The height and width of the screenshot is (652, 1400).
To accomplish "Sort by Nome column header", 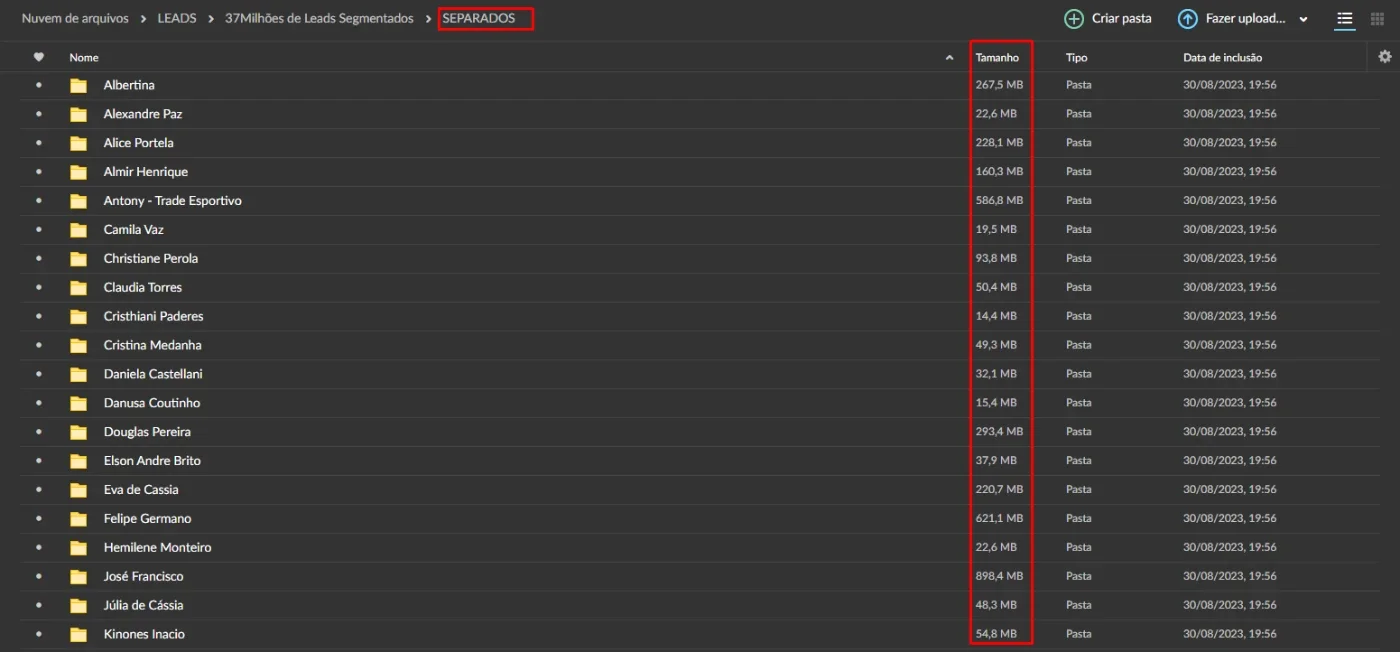I will coord(84,58).
